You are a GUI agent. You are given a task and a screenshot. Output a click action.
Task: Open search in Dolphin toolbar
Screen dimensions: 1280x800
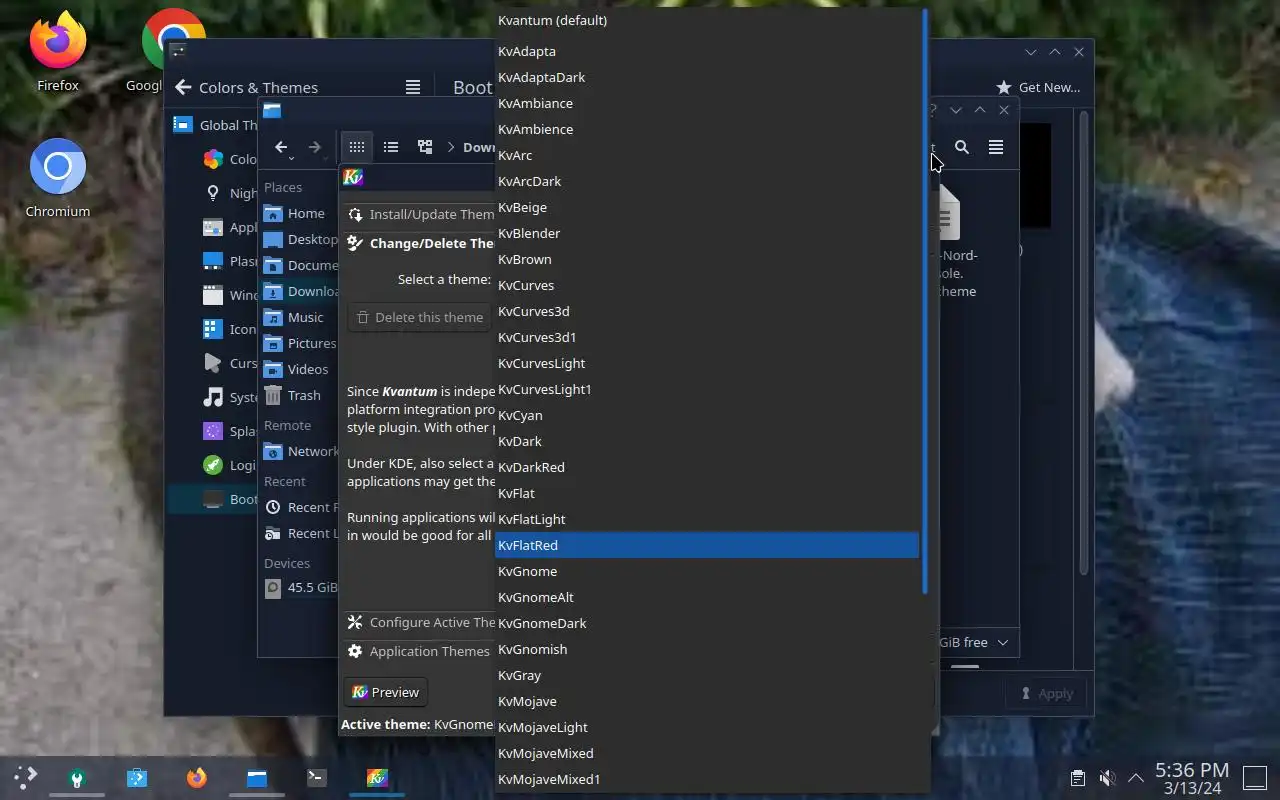(962, 147)
